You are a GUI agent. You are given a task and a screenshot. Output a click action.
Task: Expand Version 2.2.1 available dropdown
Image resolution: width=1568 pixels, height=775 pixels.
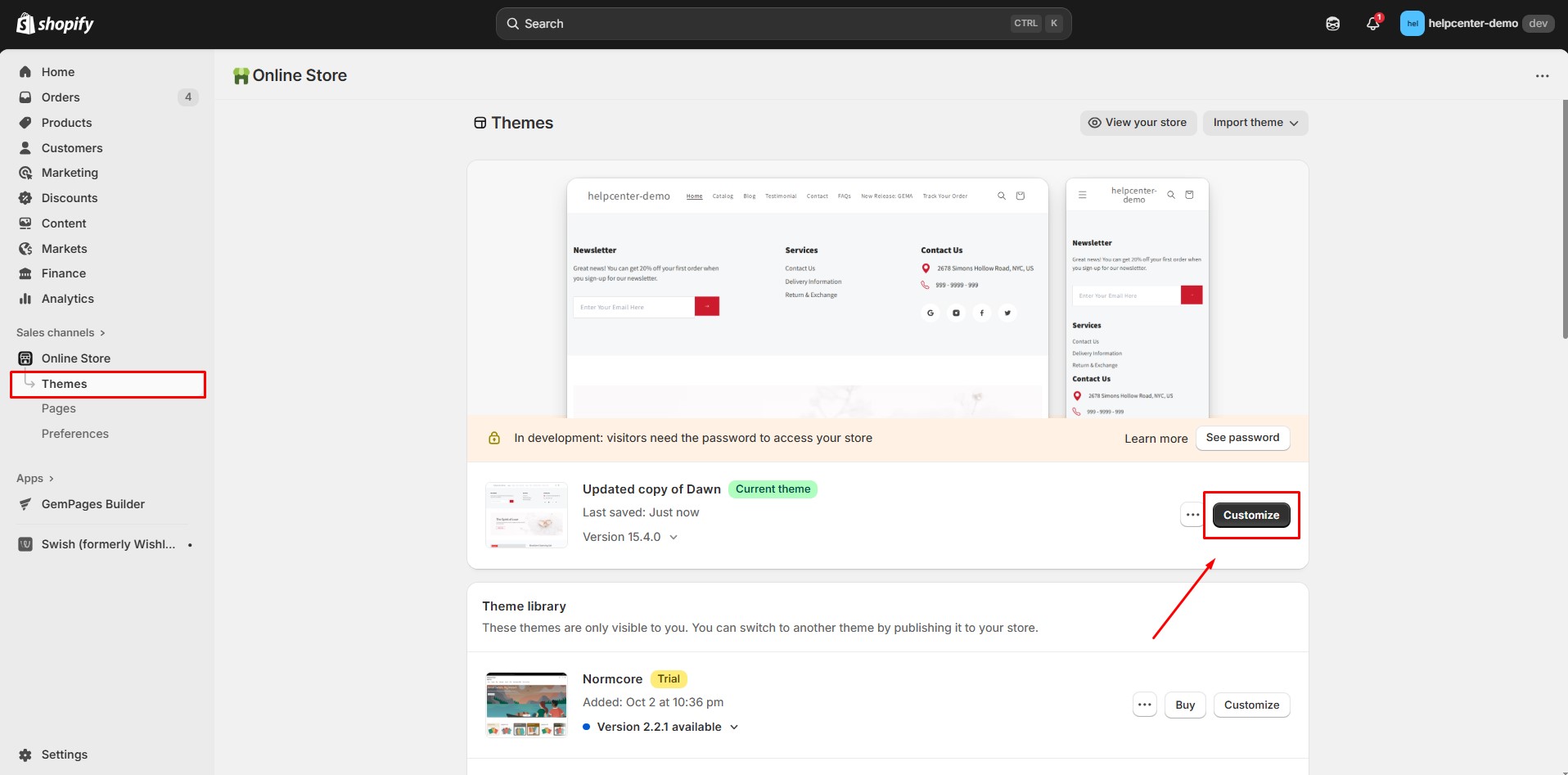[x=660, y=727]
